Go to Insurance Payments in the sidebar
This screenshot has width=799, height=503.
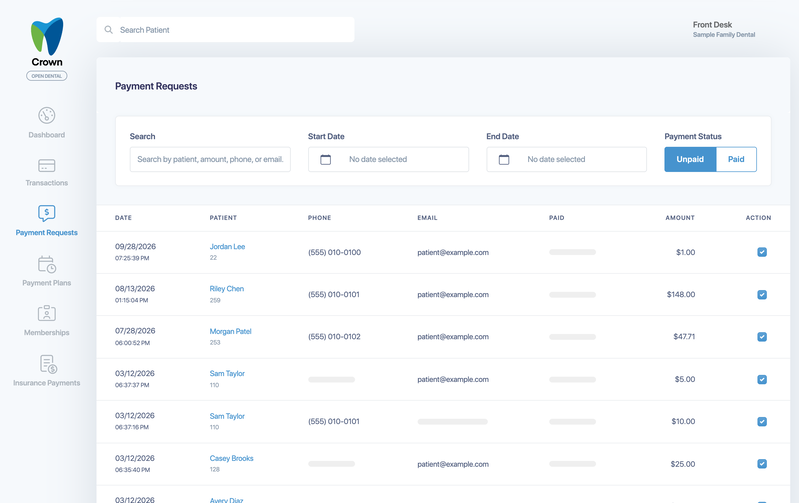tap(46, 383)
